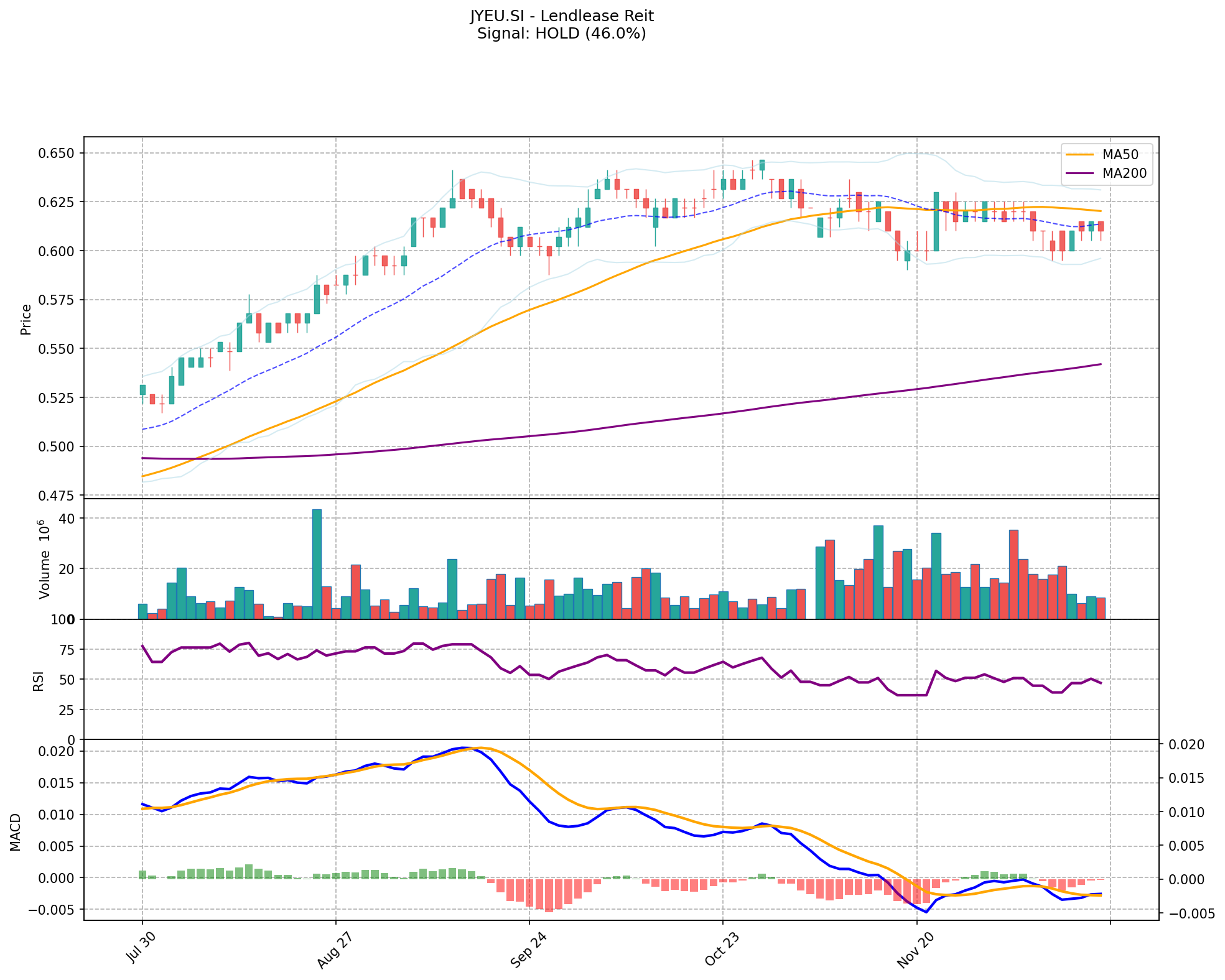Click the purple MA200 legend line swatch

click(1079, 173)
